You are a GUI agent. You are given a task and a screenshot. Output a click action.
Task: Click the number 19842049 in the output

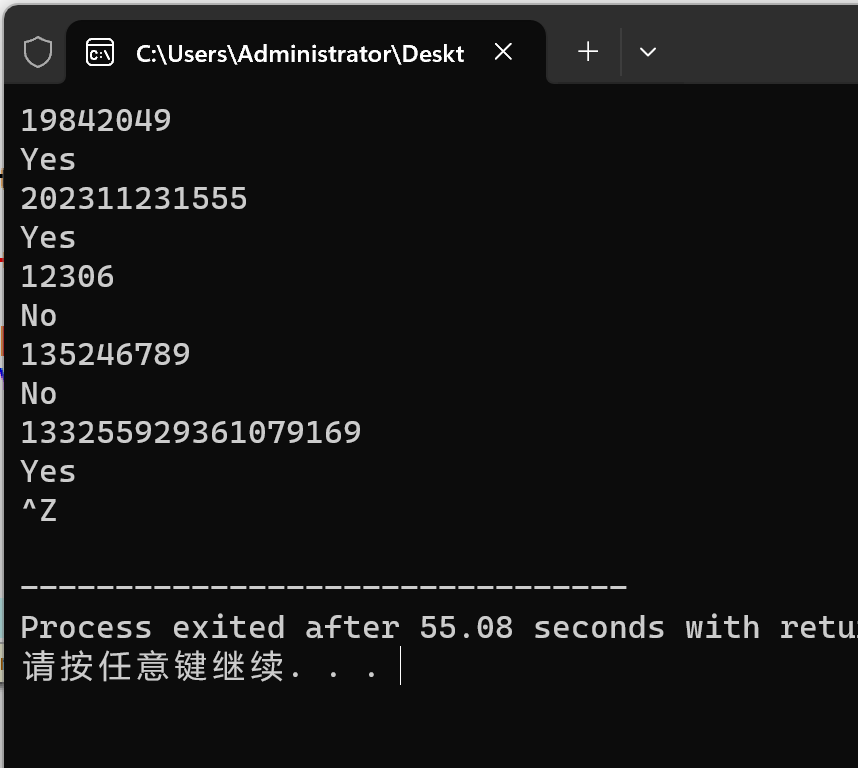coord(96,120)
